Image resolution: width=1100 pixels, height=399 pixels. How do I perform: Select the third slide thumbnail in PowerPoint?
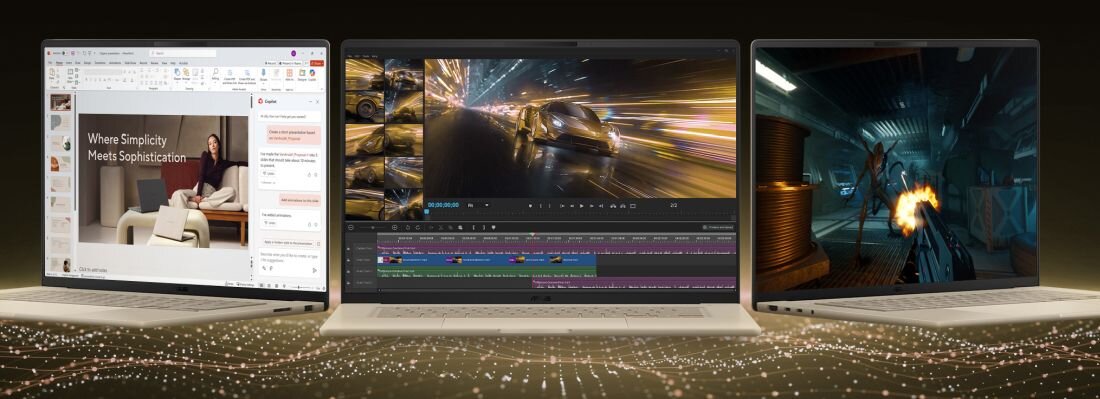click(x=61, y=143)
